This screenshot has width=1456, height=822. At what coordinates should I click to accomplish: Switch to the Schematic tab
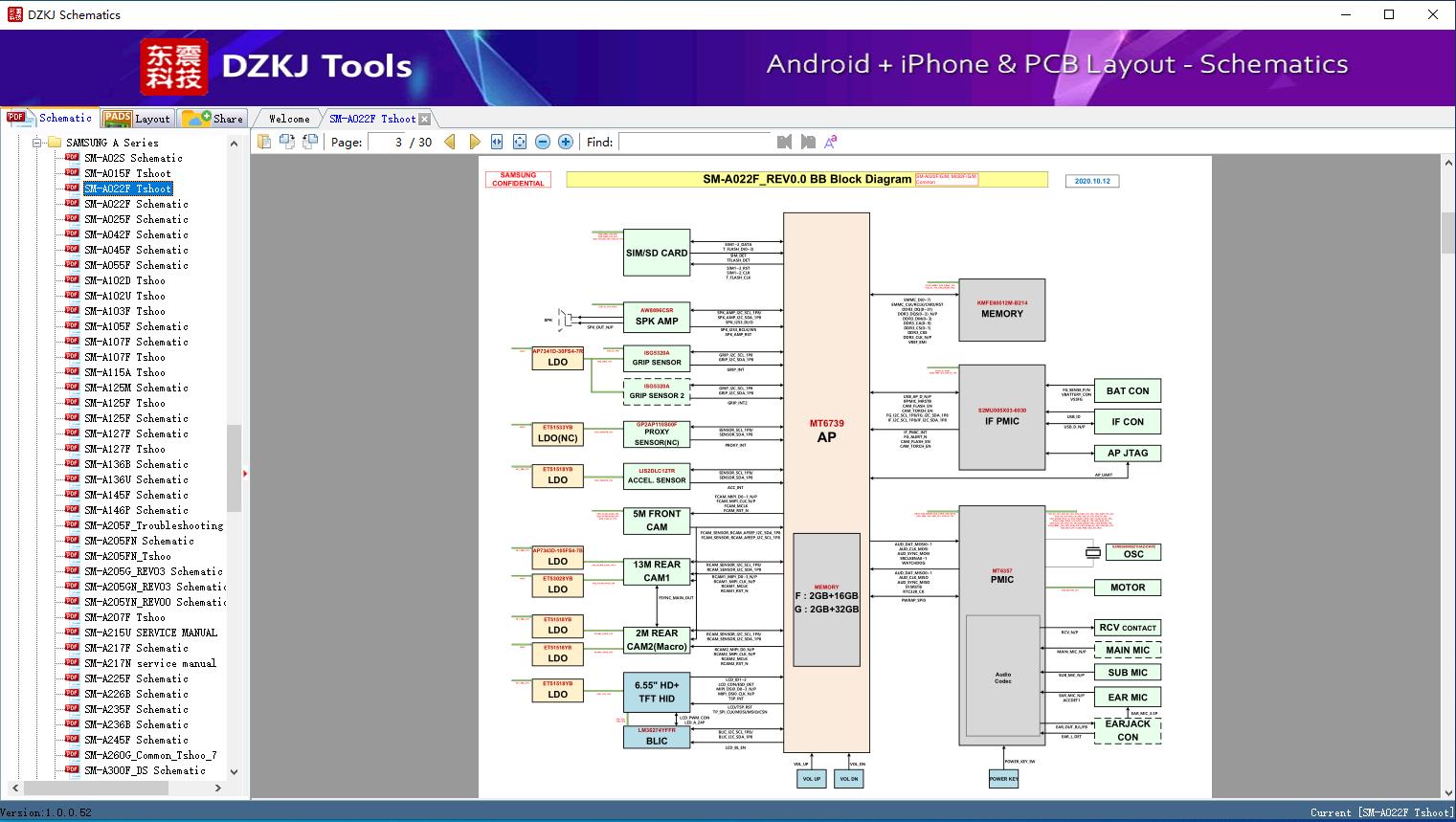coord(50,118)
